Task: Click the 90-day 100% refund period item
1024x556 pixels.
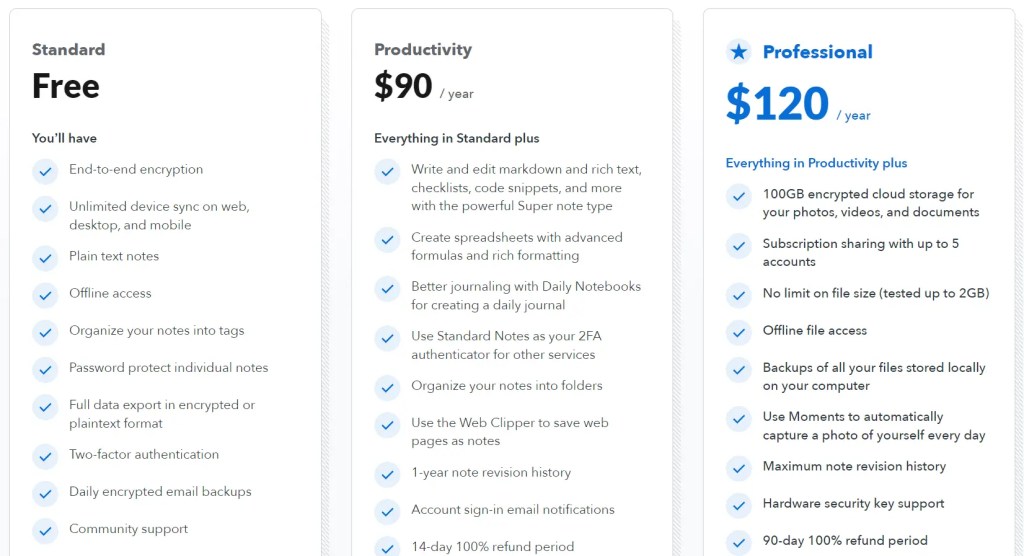Action: (845, 541)
